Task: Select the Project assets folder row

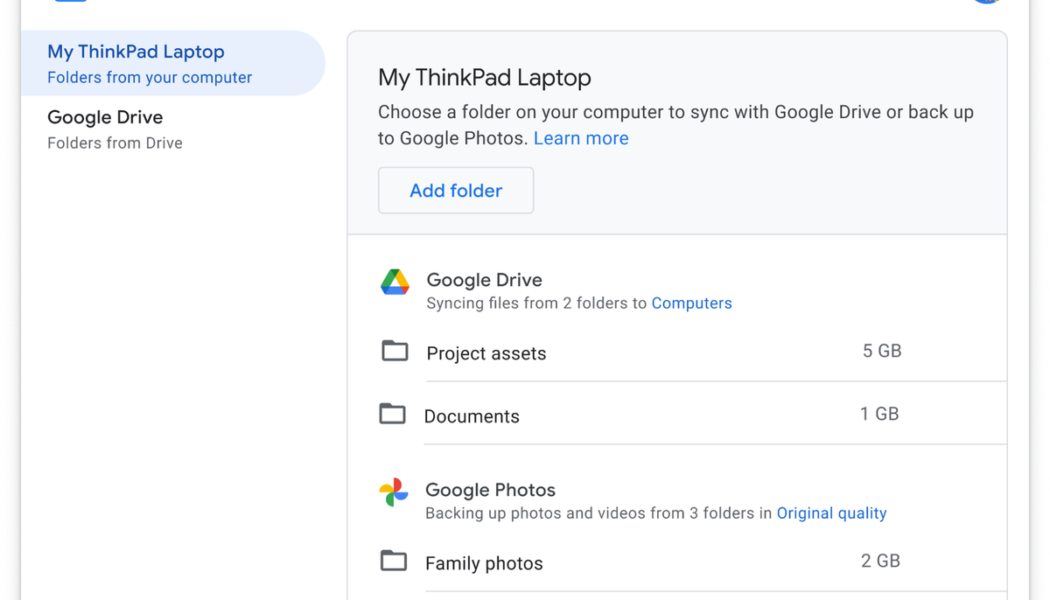Action: (x=486, y=353)
